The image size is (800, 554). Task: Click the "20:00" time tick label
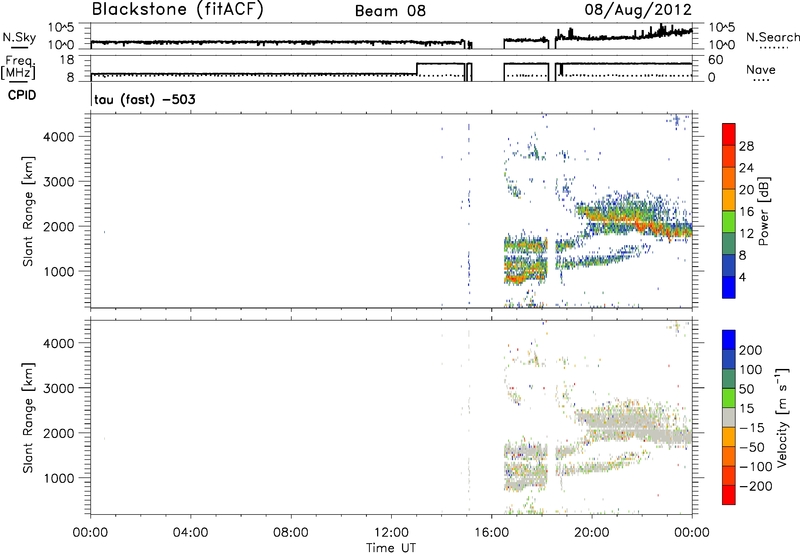[591, 533]
